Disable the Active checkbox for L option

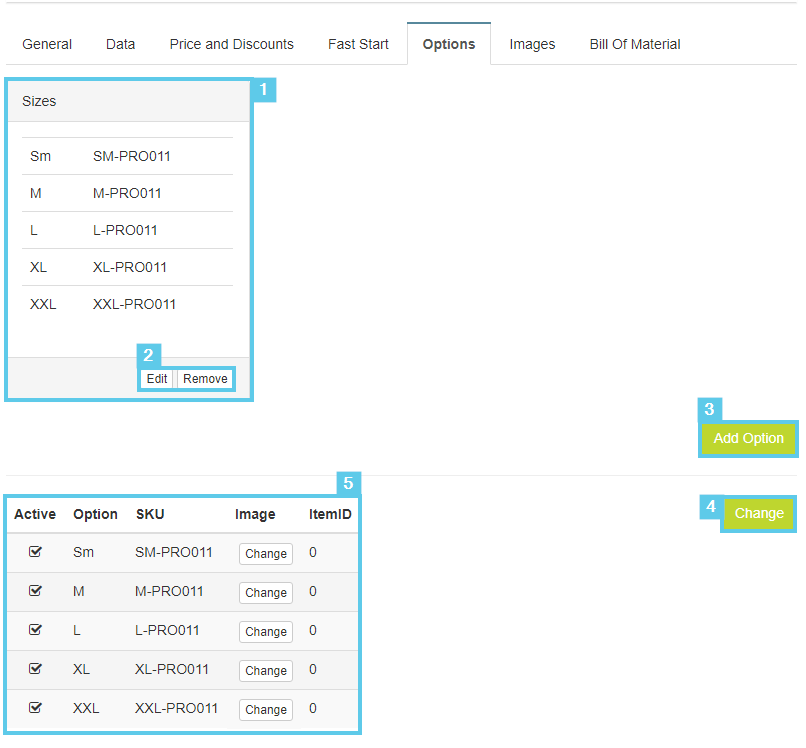point(35,630)
